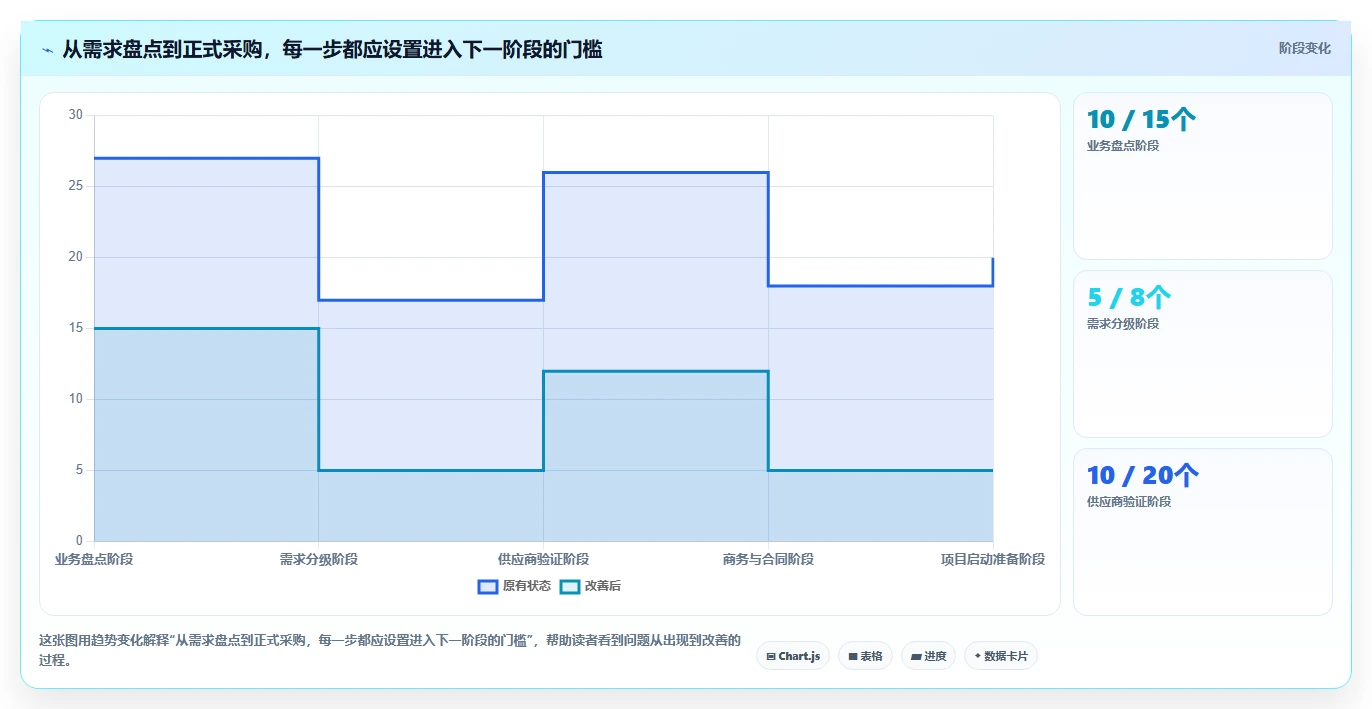This screenshot has height=709, width=1372.
Task: Toggle the 改善后 legend swatch
Action: click(570, 586)
